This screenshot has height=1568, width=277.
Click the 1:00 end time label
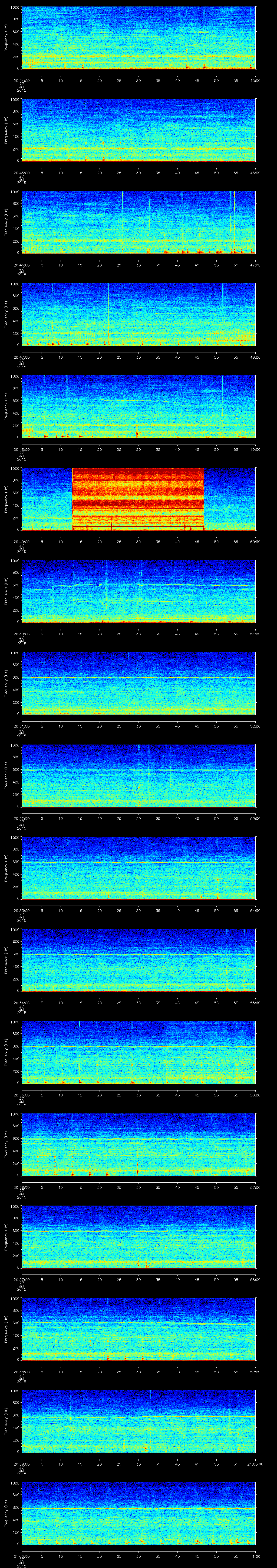[256, 1556]
